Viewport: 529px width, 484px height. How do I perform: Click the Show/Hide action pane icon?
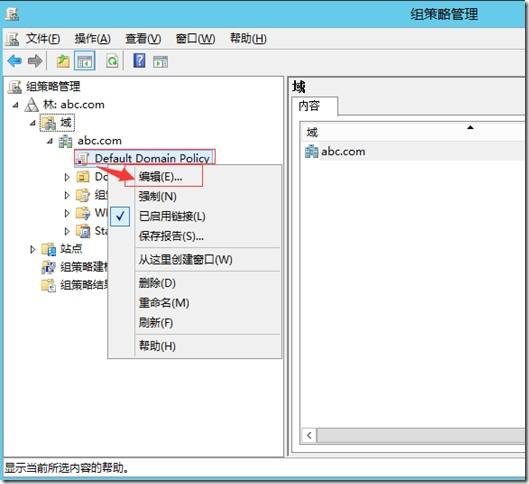tap(160, 62)
